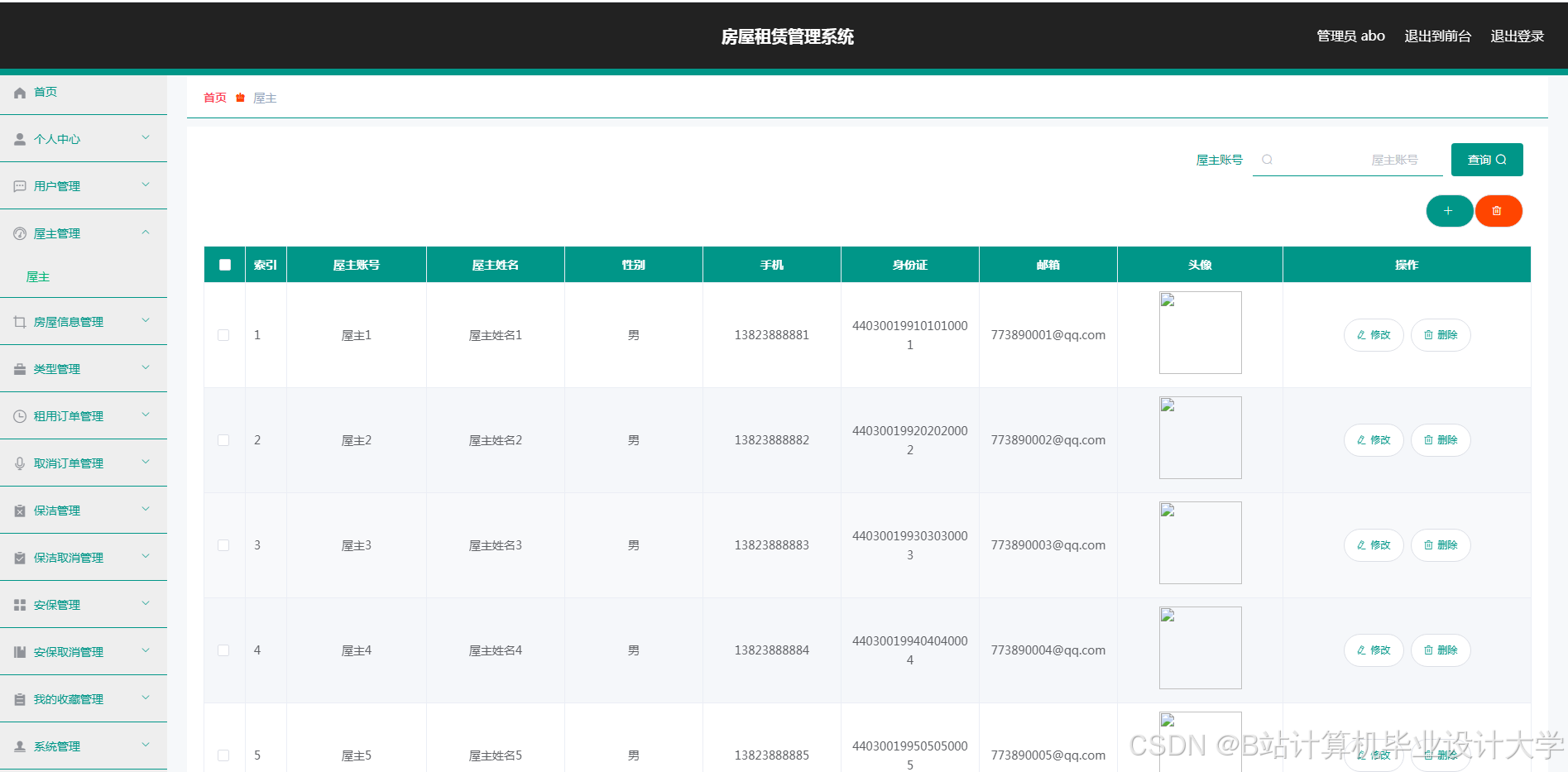Expand the 房屋信息管理 menu chevron
This screenshot has width=1568, height=772.
[x=146, y=320]
